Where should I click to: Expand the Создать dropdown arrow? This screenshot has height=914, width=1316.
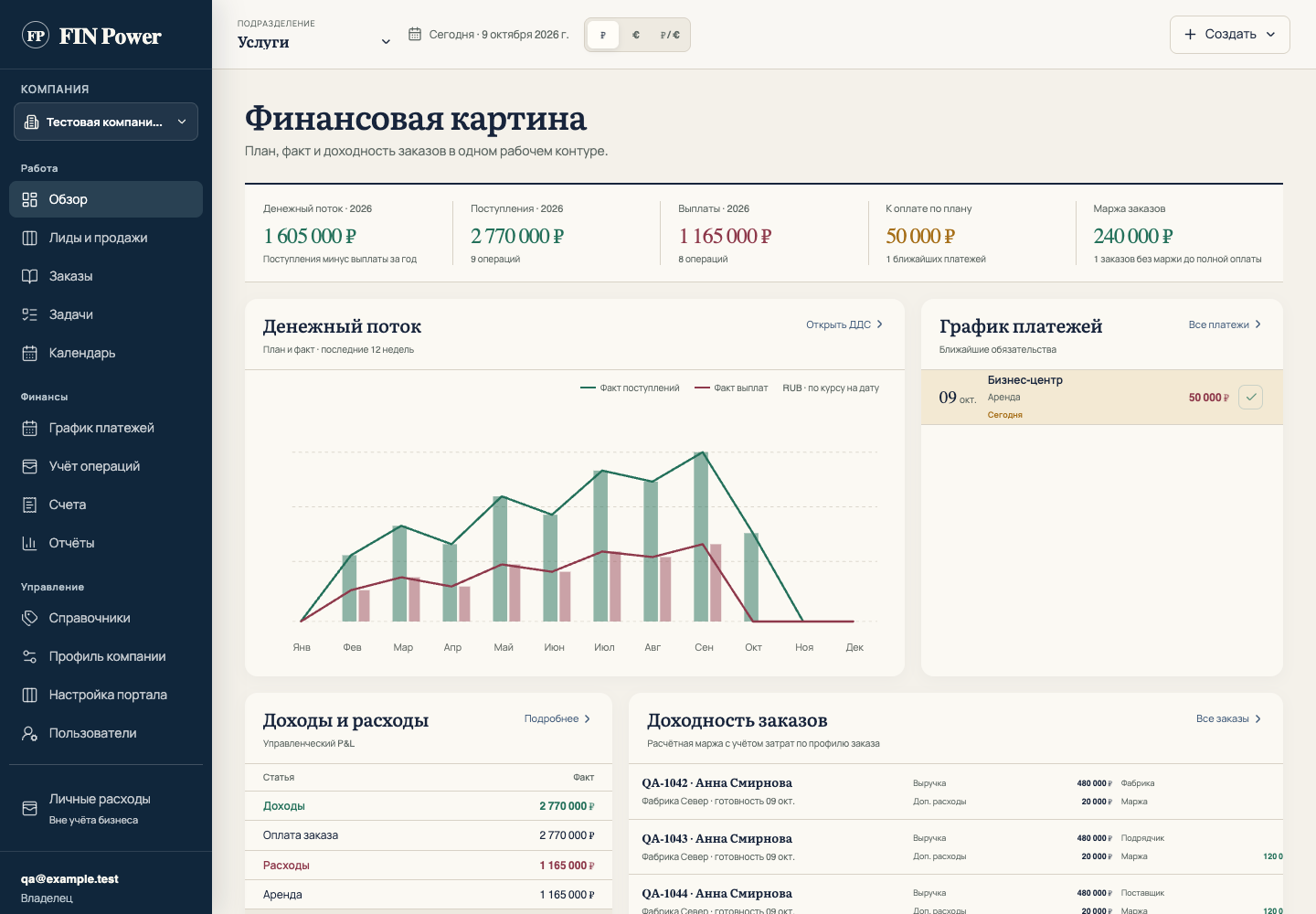click(1270, 34)
